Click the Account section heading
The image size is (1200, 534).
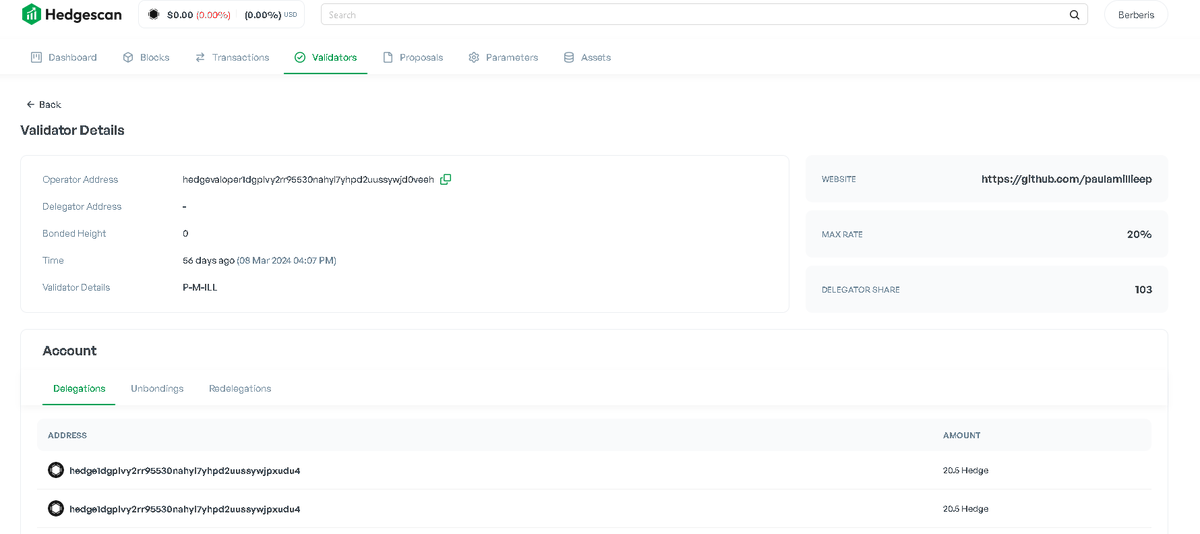point(69,351)
